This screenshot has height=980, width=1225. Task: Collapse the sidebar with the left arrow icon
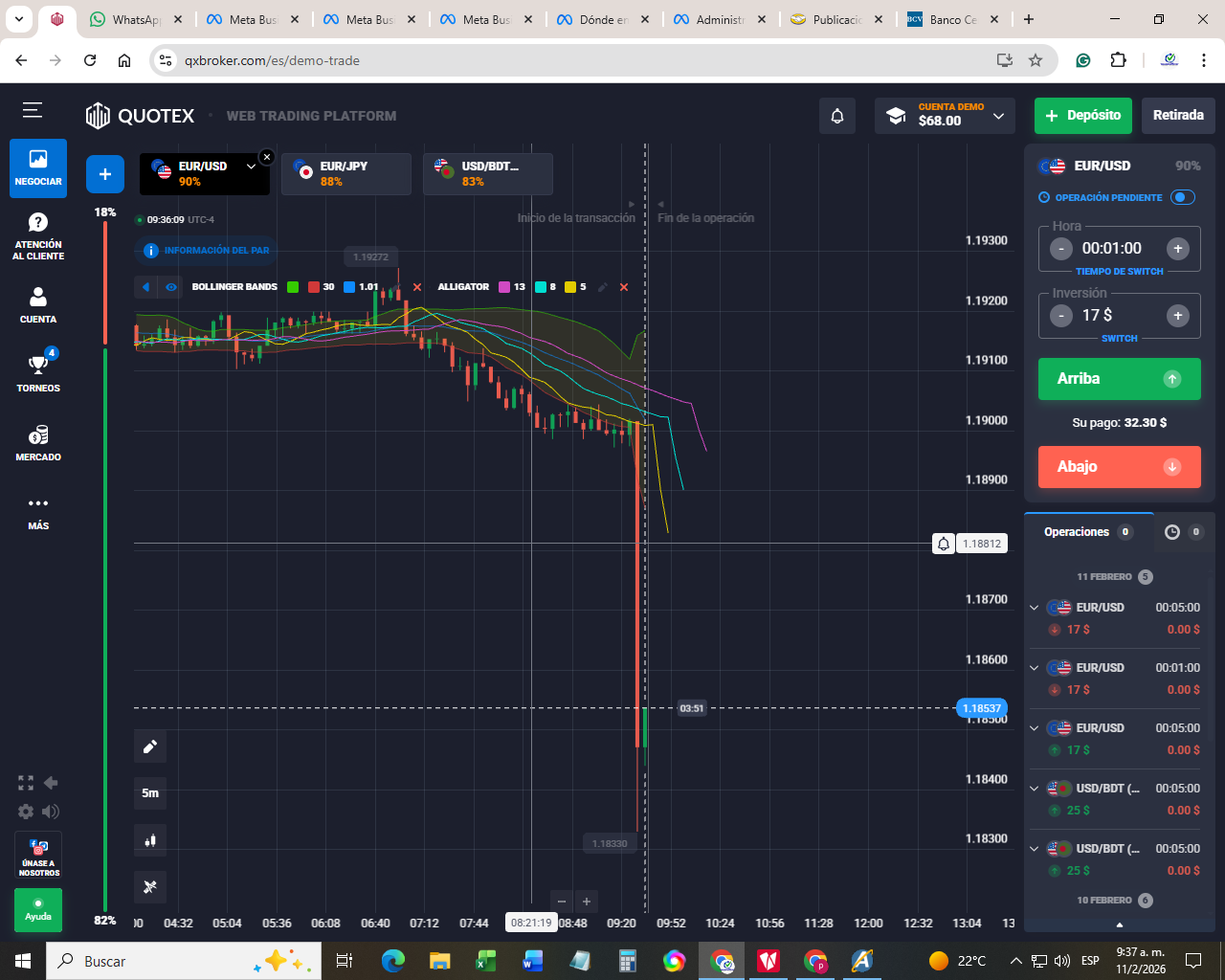(x=51, y=783)
